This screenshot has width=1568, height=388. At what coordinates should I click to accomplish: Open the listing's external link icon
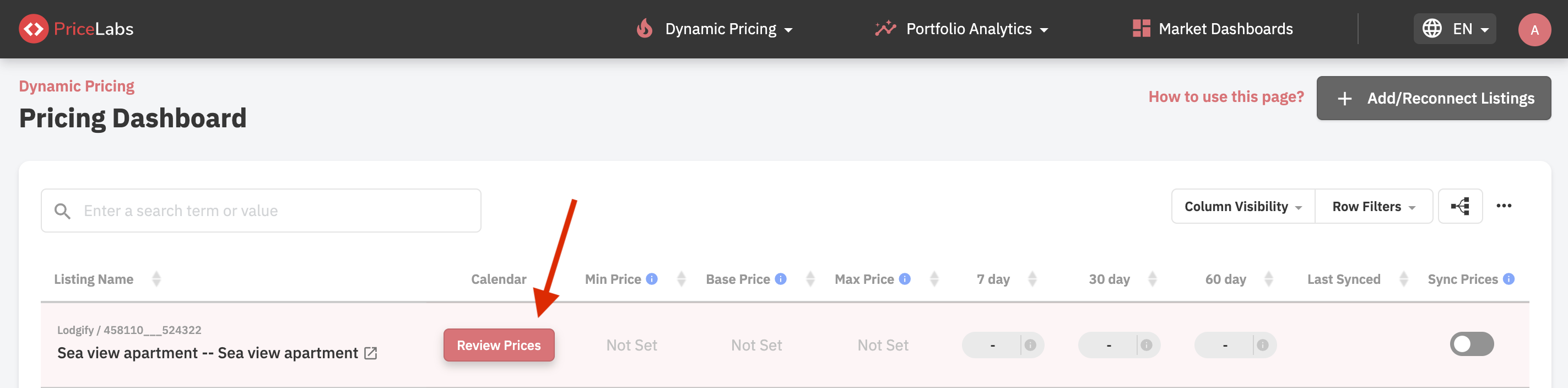point(370,353)
